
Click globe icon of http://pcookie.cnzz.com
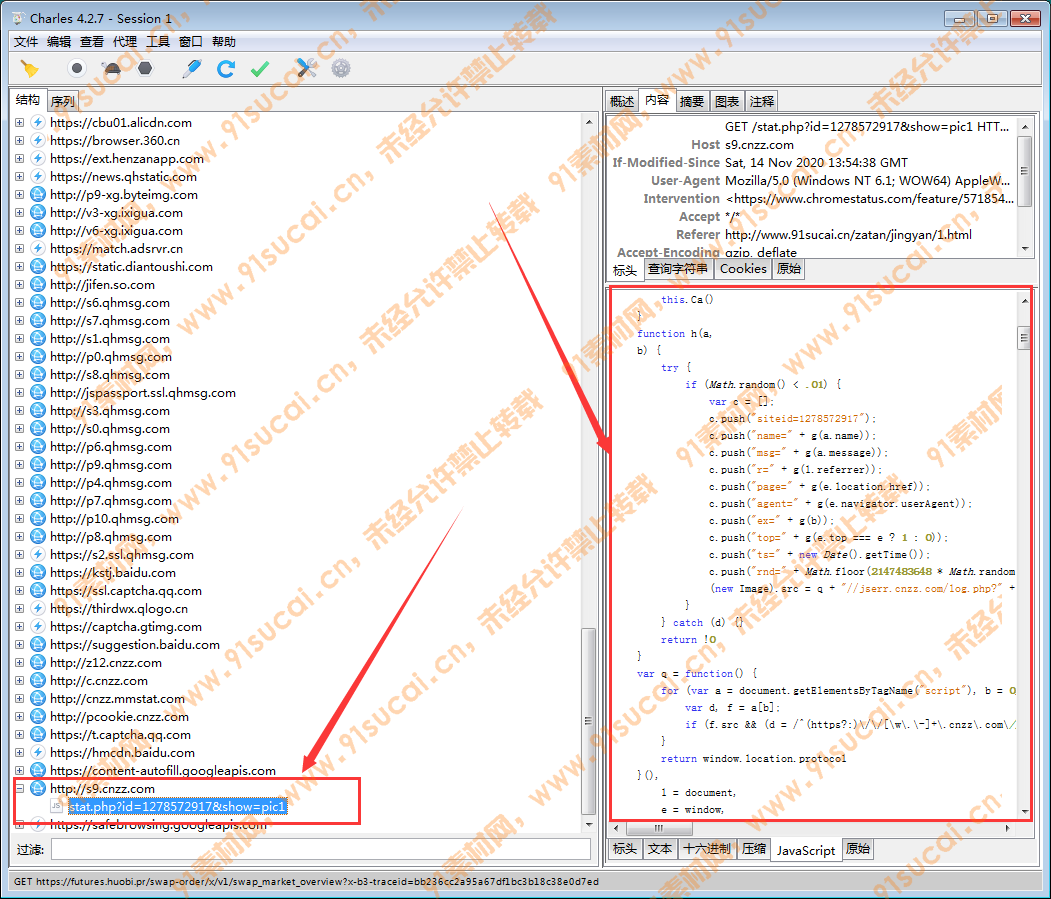coord(38,717)
